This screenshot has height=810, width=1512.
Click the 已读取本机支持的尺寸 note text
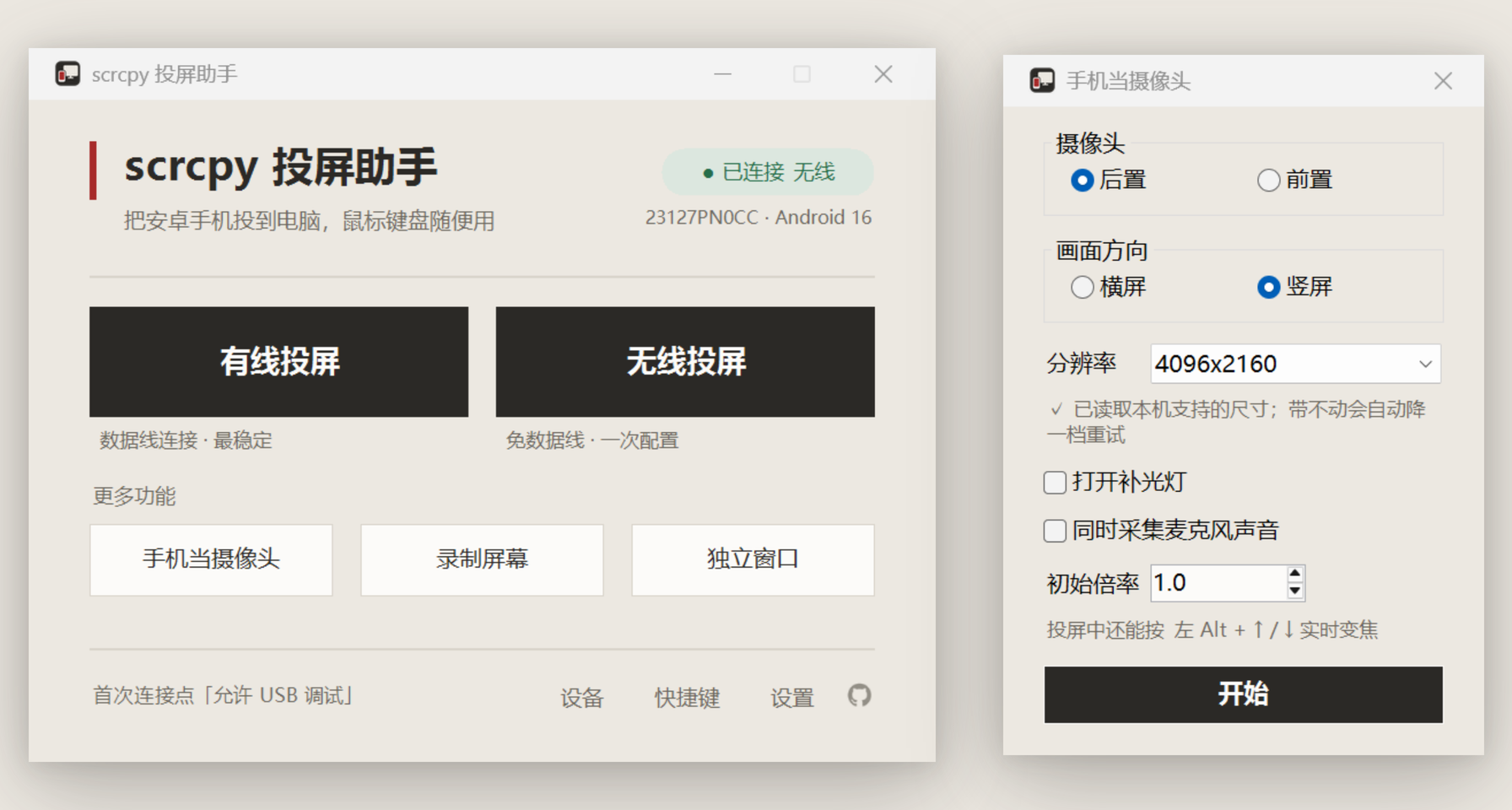1237,422
